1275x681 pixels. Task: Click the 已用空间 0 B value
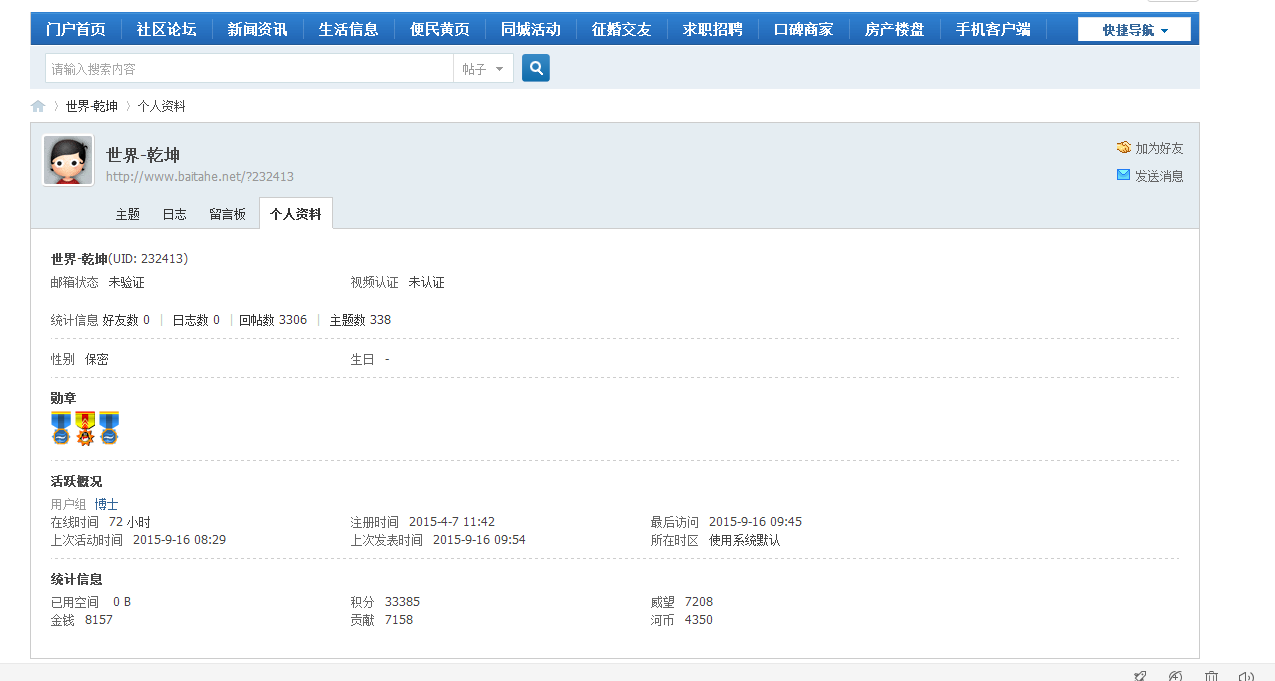pyautogui.click(x=122, y=602)
